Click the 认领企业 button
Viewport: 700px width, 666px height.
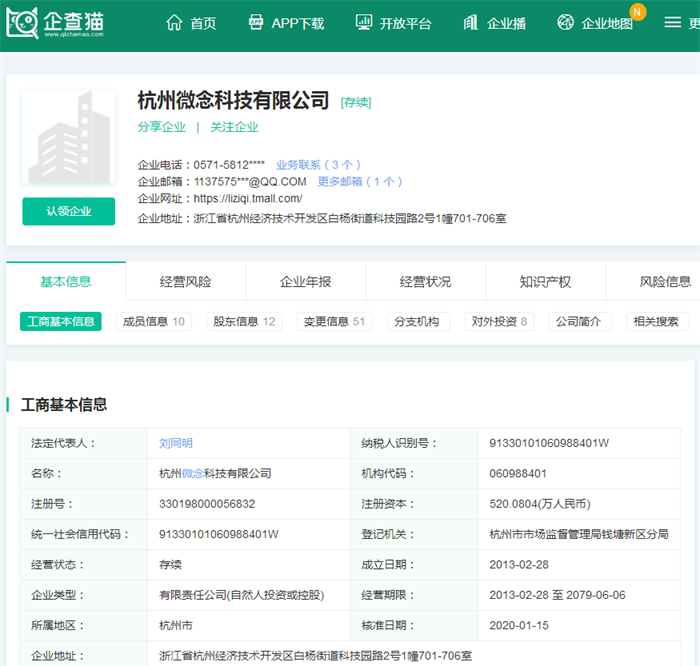69,211
